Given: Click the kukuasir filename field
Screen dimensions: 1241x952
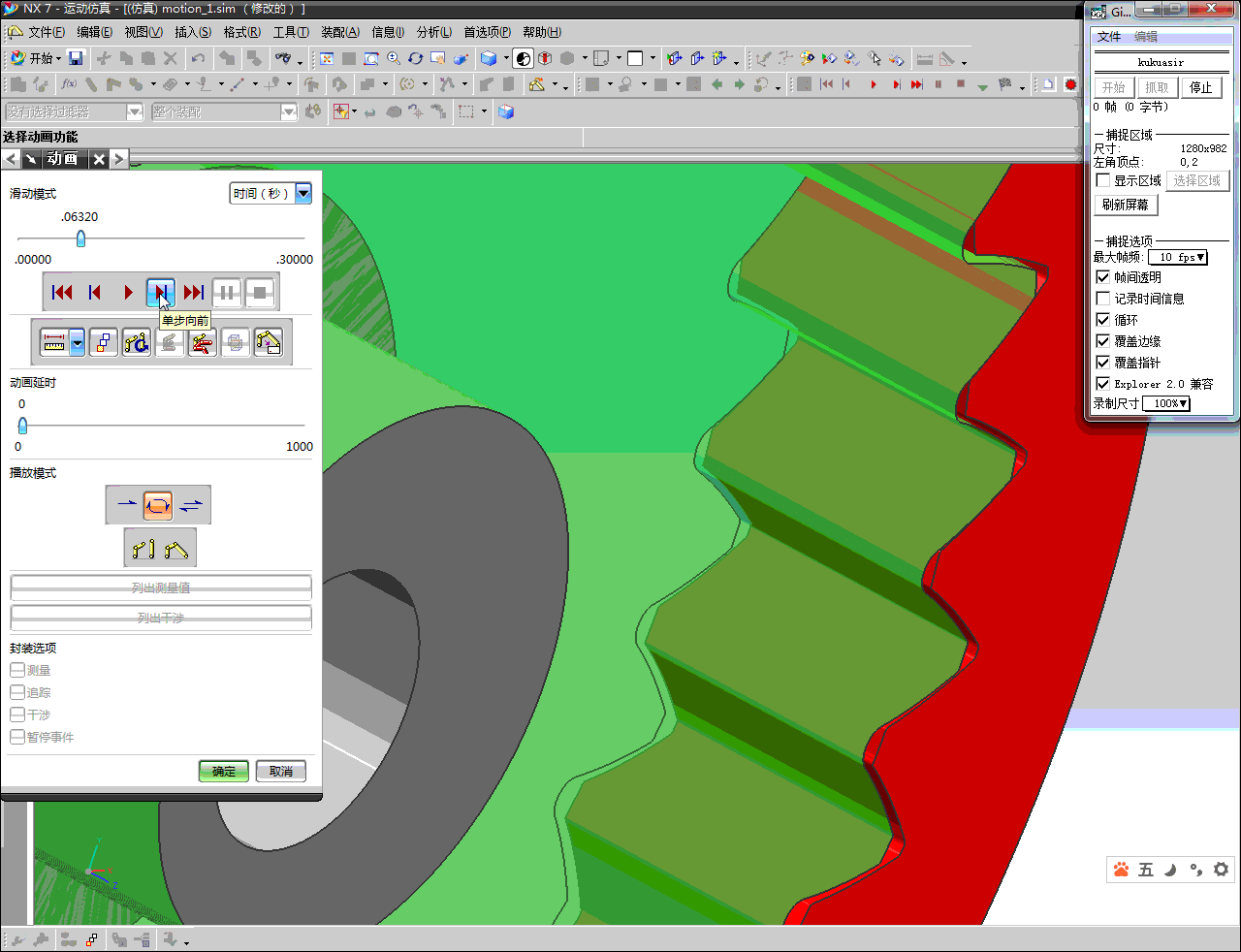Looking at the screenshot, I should click(x=1161, y=62).
